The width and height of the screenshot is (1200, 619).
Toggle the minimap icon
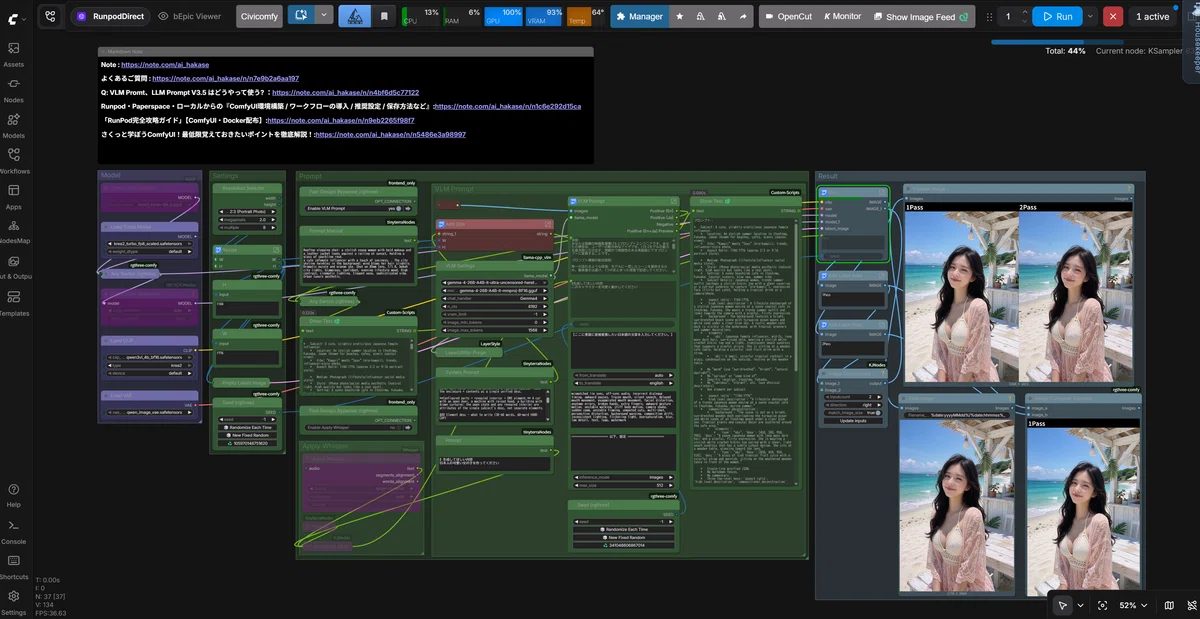tap(1169, 605)
